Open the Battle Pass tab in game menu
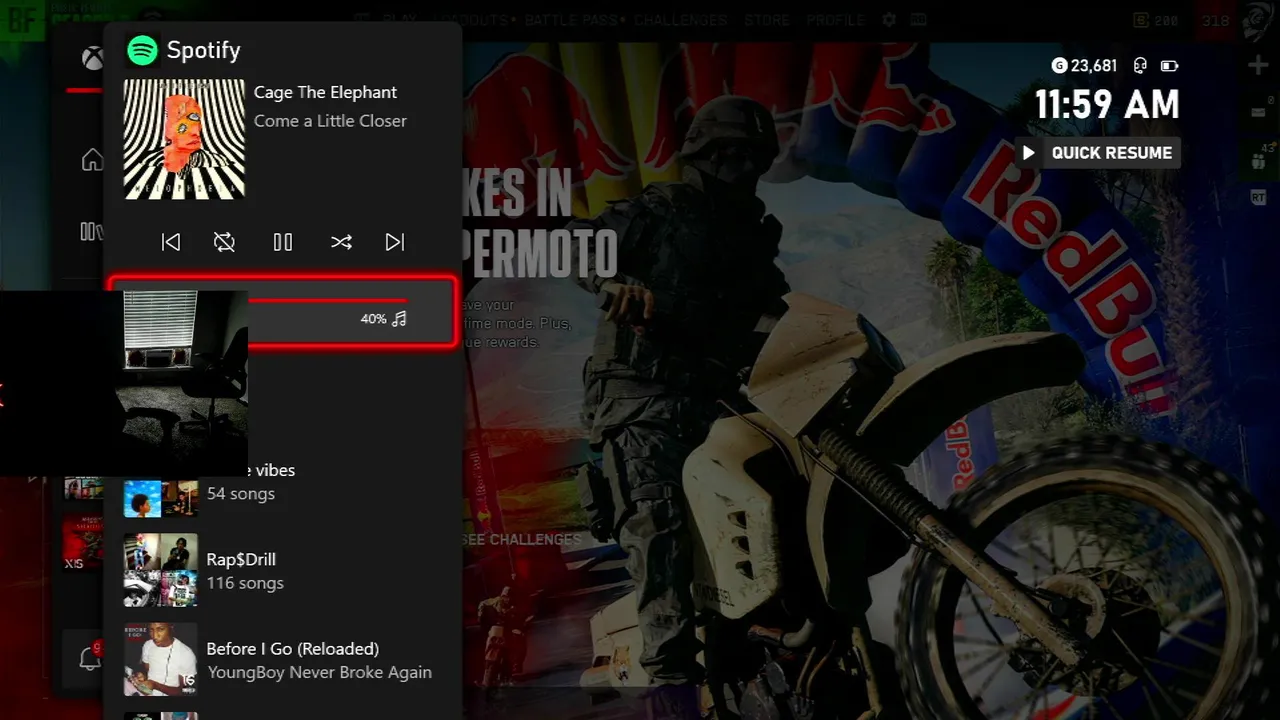 [x=572, y=20]
